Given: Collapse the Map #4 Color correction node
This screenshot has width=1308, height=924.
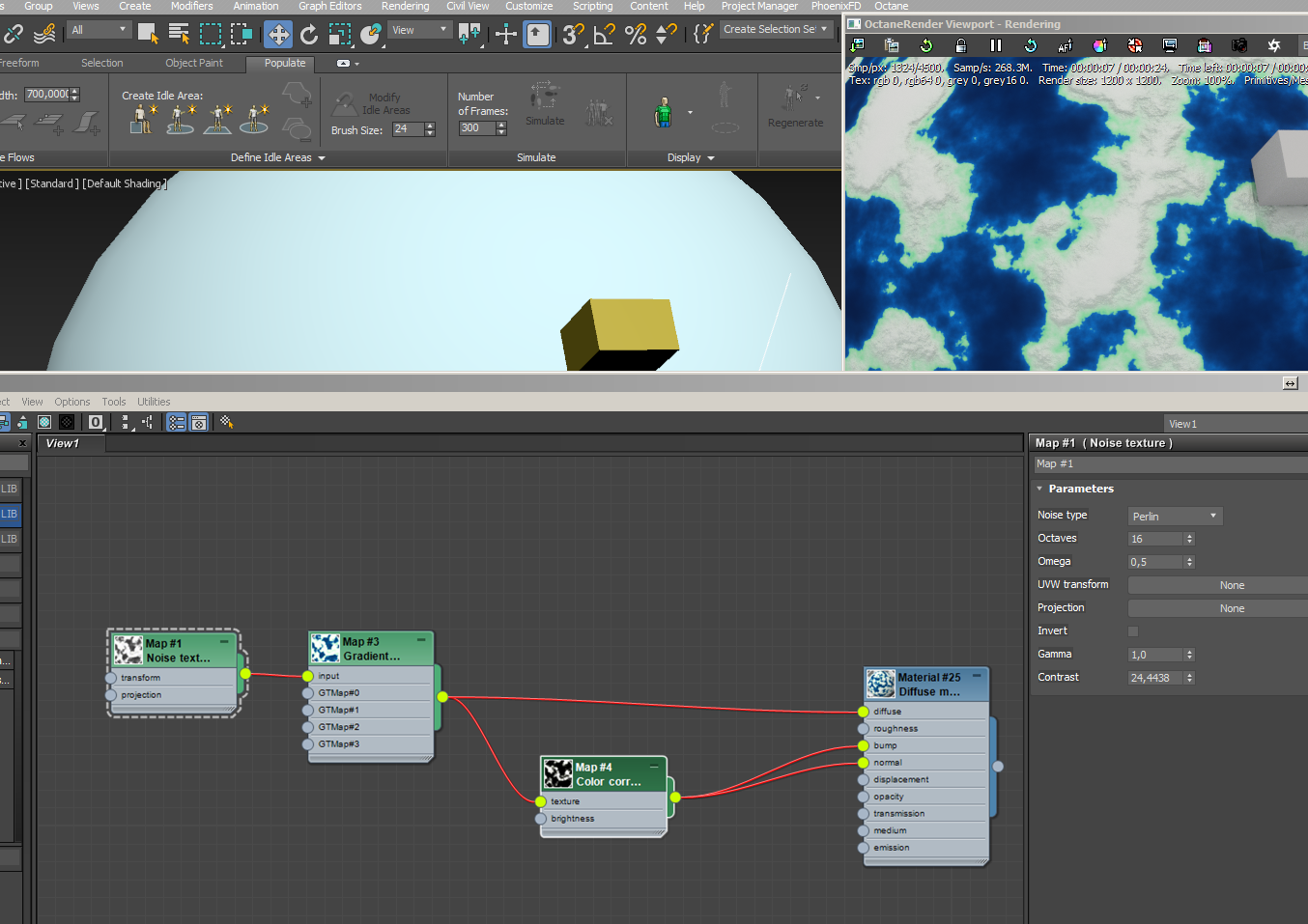Looking at the screenshot, I should click(x=654, y=766).
